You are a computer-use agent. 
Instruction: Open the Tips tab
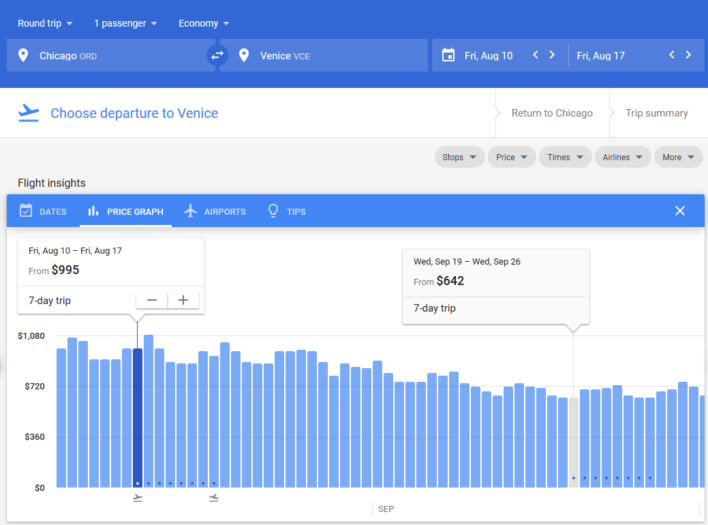(x=286, y=212)
